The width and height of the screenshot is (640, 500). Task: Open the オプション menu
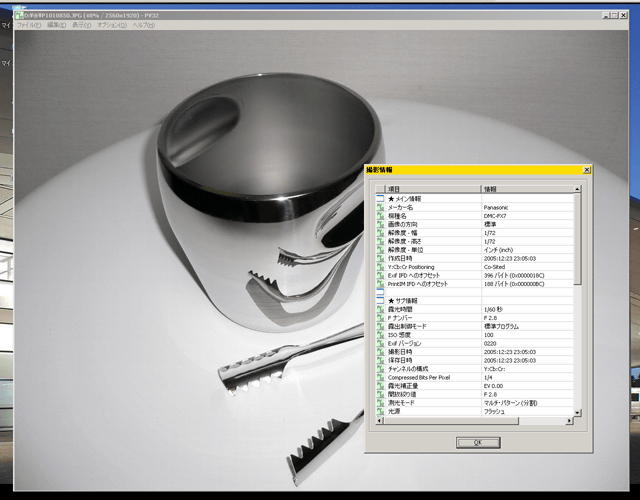[112, 25]
